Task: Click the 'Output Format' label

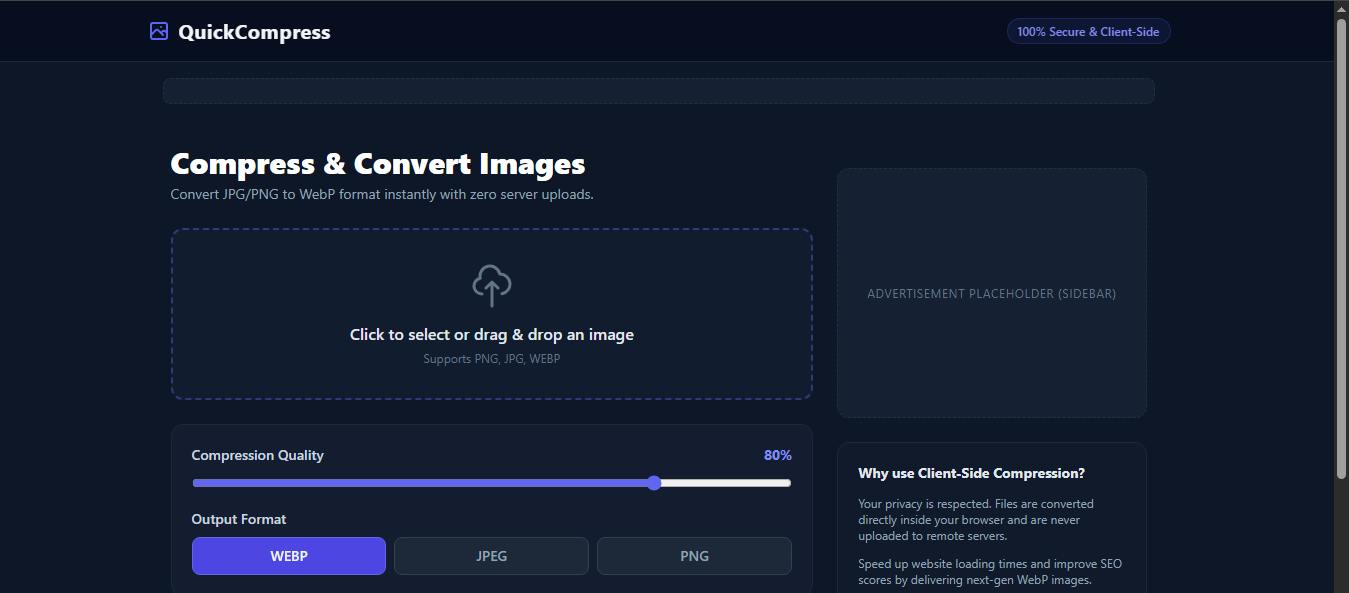Action: [x=239, y=519]
